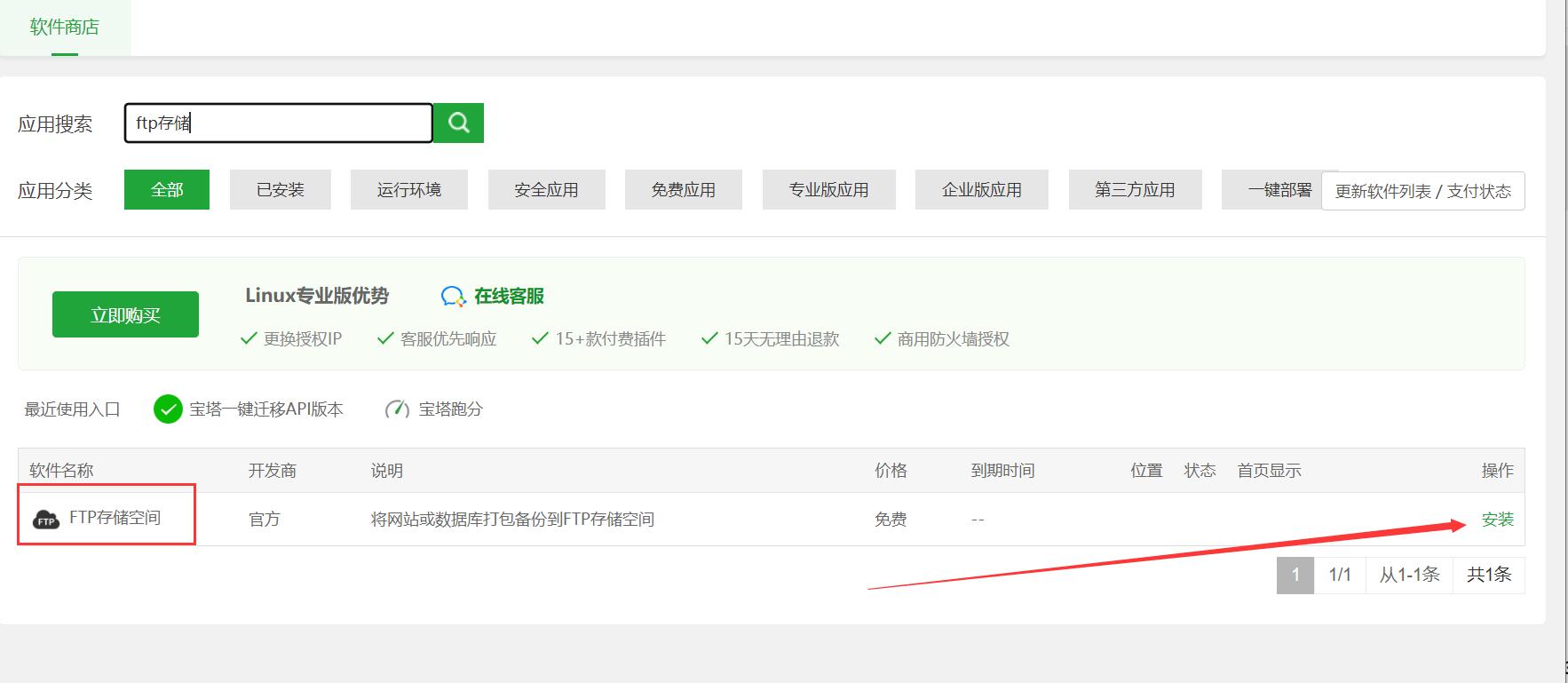Filter by 第三方应用 category

pyautogui.click(x=1136, y=190)
